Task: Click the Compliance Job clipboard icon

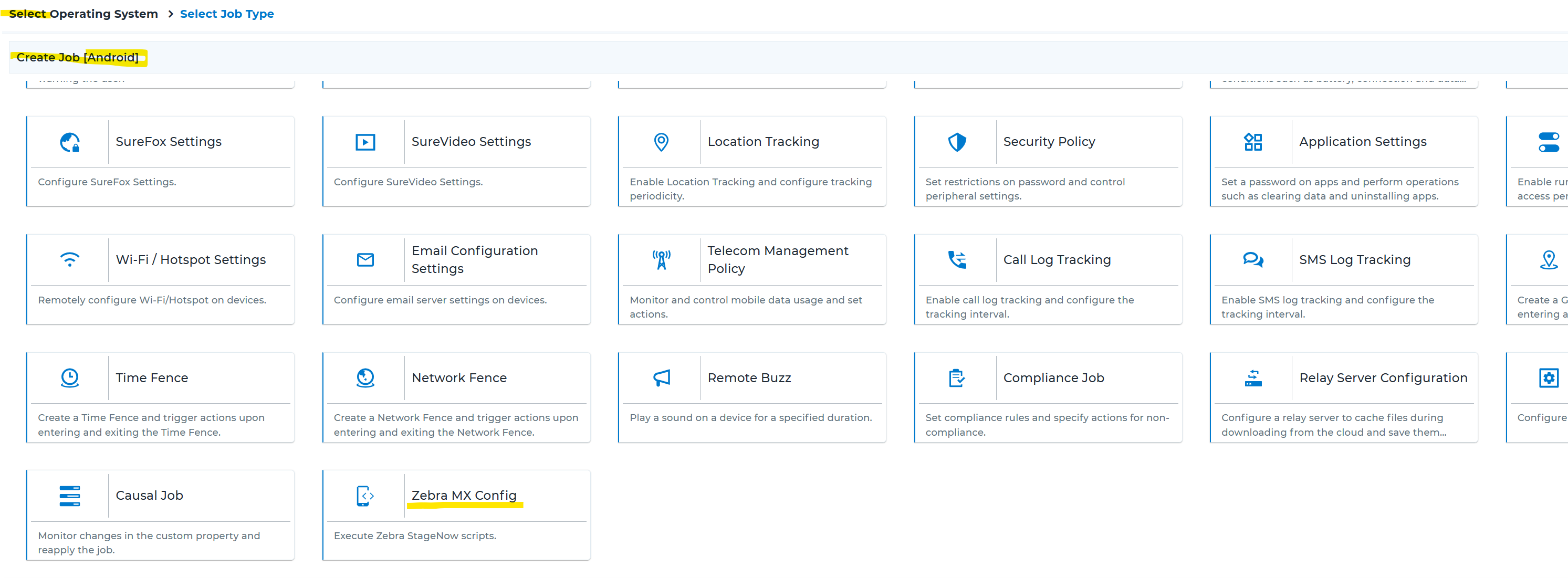Action: [x=957, y=378]
